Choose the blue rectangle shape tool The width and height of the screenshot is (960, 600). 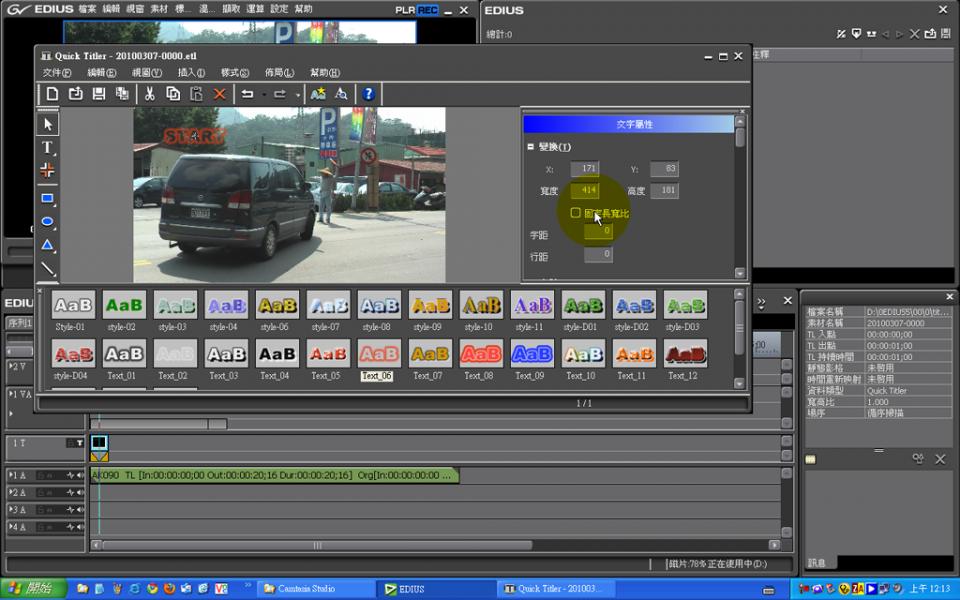pos(47,198)
